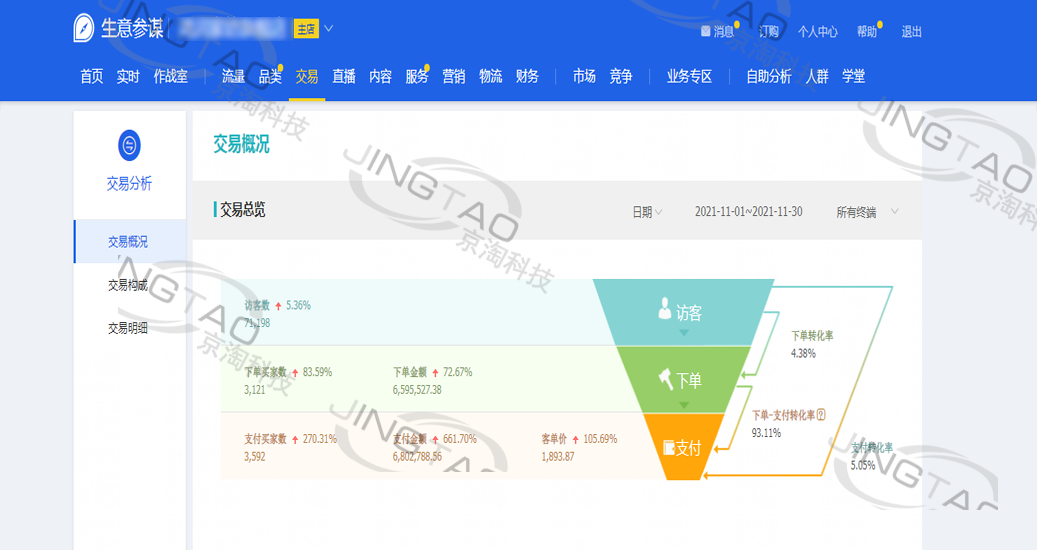
Task: Click red up arrow beside 访客数
Action: point(278,306)
